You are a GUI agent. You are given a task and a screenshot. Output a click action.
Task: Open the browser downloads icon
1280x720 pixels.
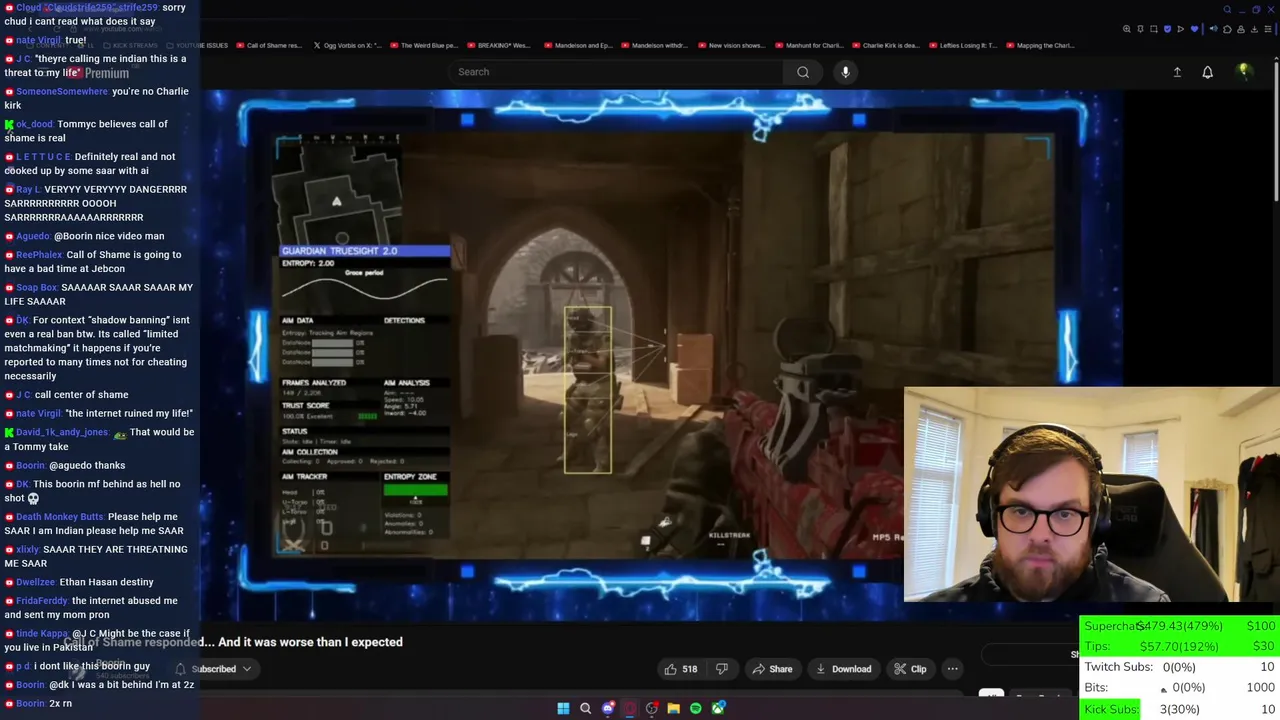pyautogui.click(x=1254, y=29)
